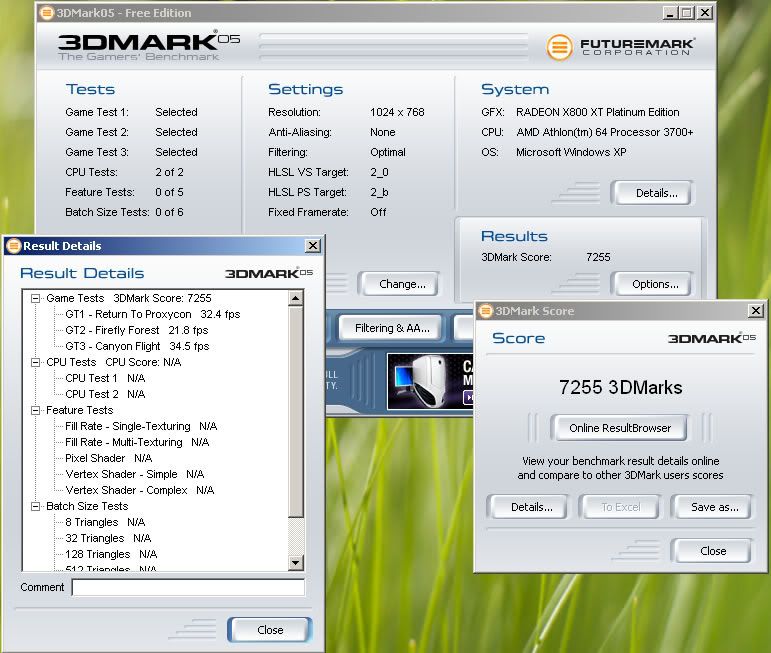Maximize the 3DMark05 main window
771x653 pixels.
687,13
